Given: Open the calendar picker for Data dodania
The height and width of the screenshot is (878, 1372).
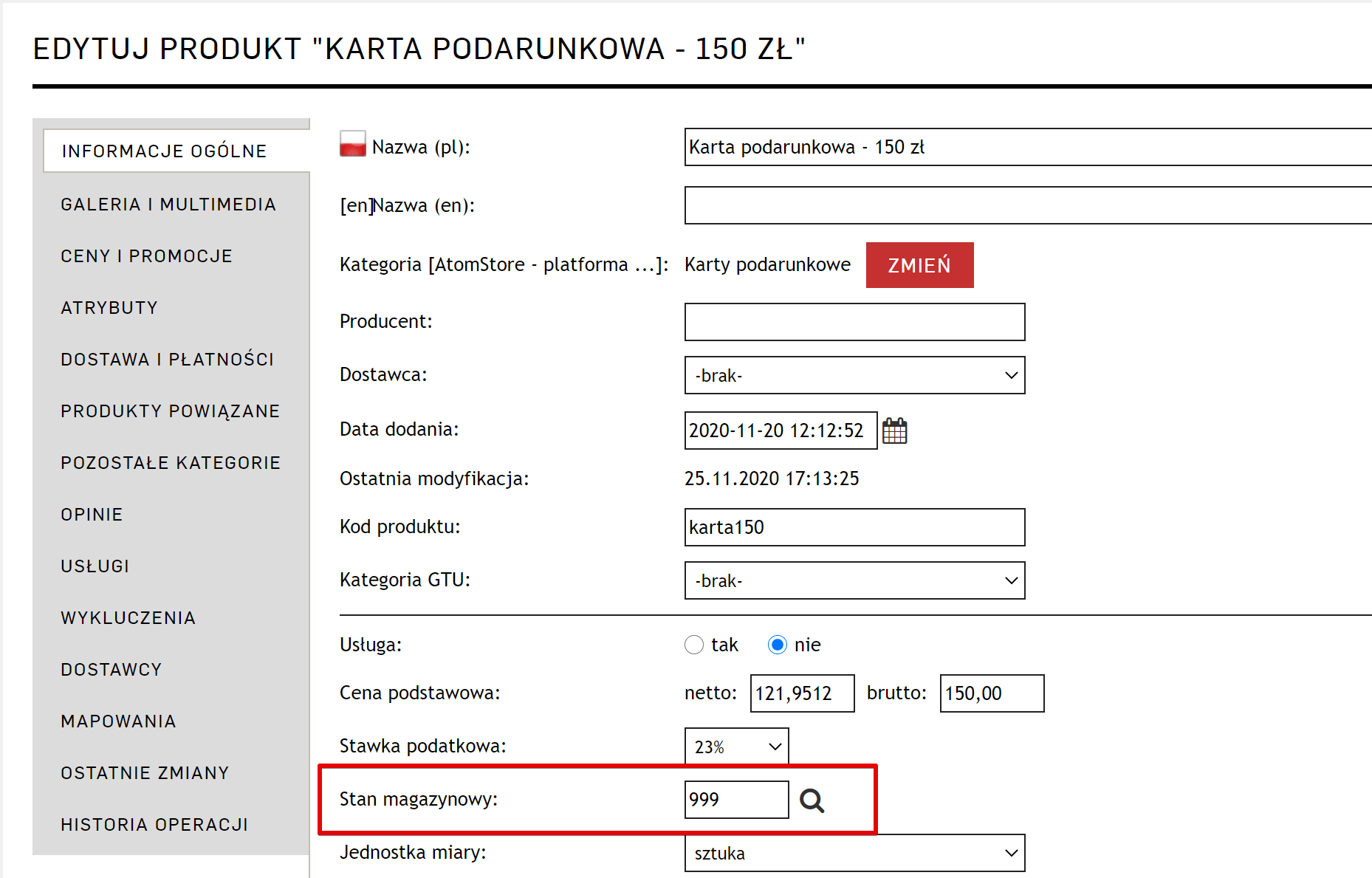Looking at the screenshot, I should (x=895, y=430).
